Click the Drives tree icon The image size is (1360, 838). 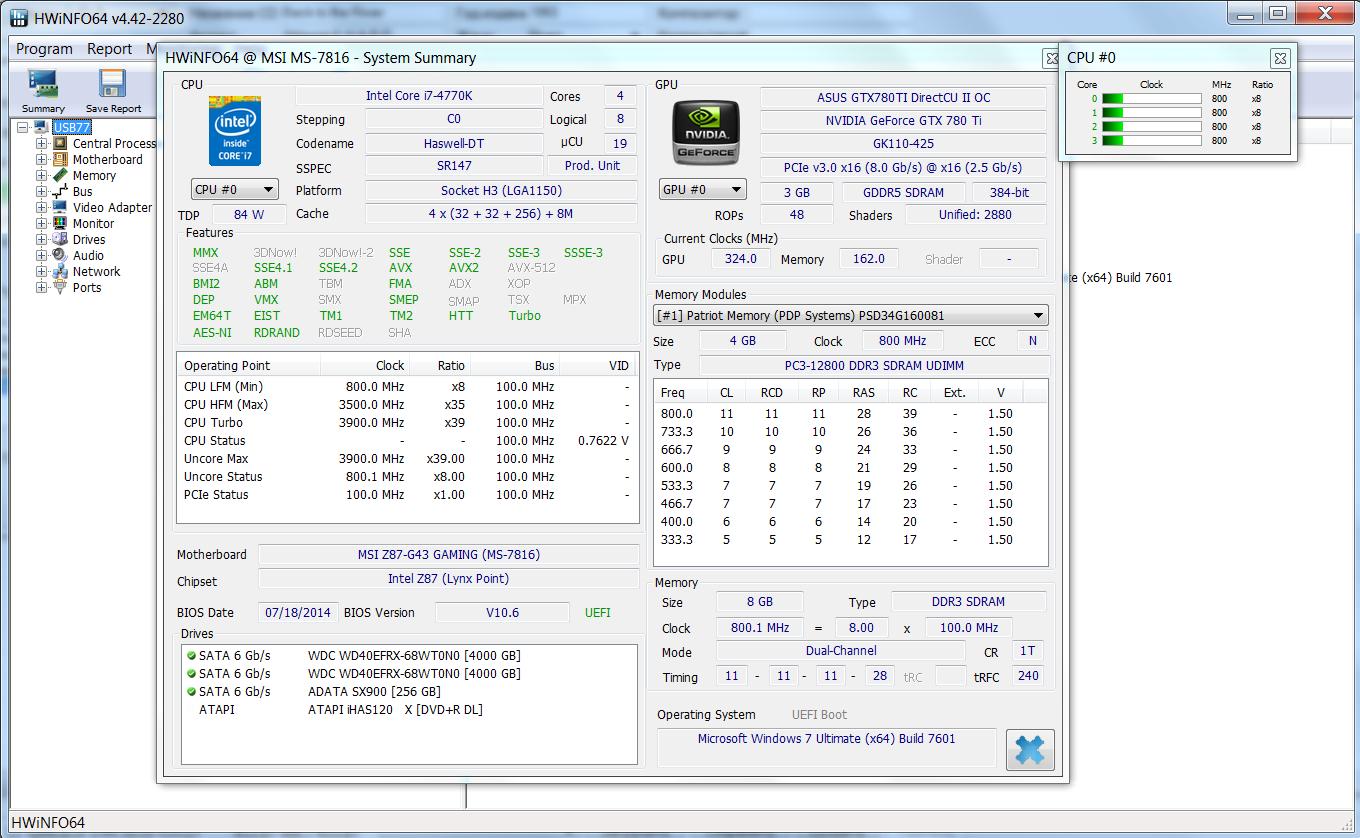[x=60, y=239]
